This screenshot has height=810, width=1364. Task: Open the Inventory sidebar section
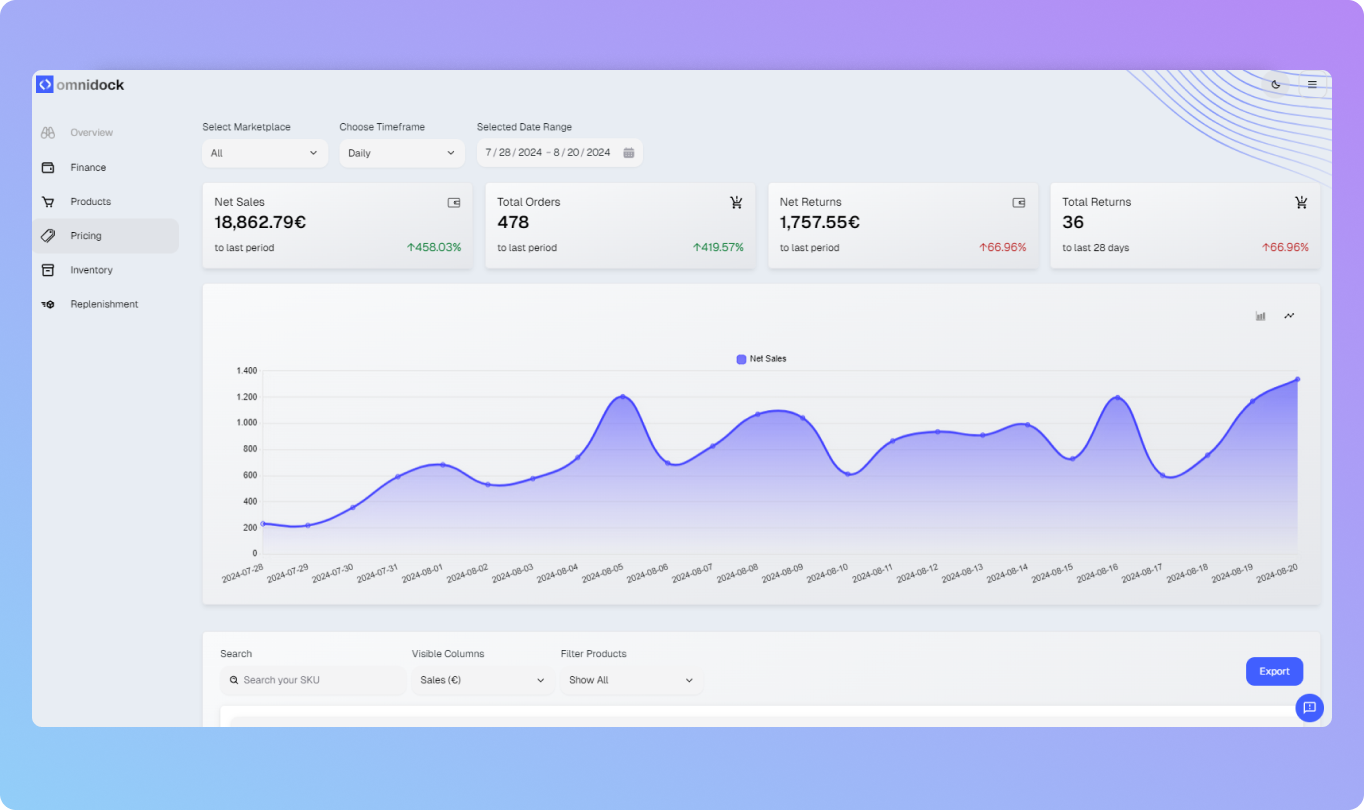pos(91,270)
